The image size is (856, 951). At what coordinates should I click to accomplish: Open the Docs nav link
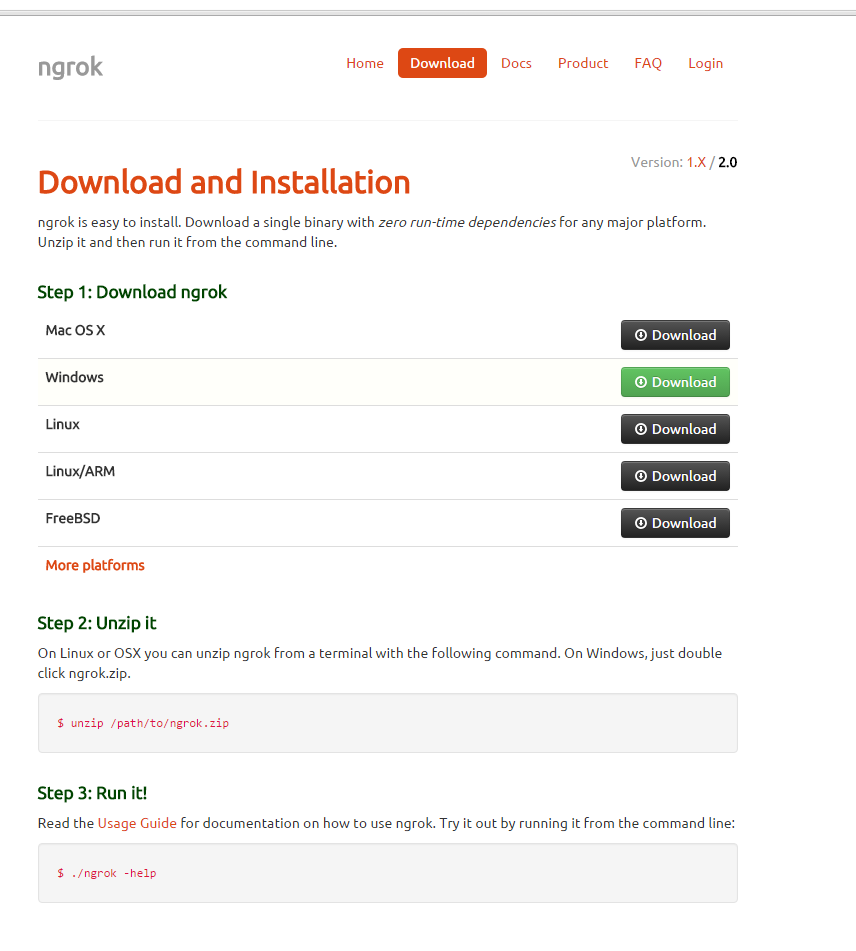coord(516,63)
